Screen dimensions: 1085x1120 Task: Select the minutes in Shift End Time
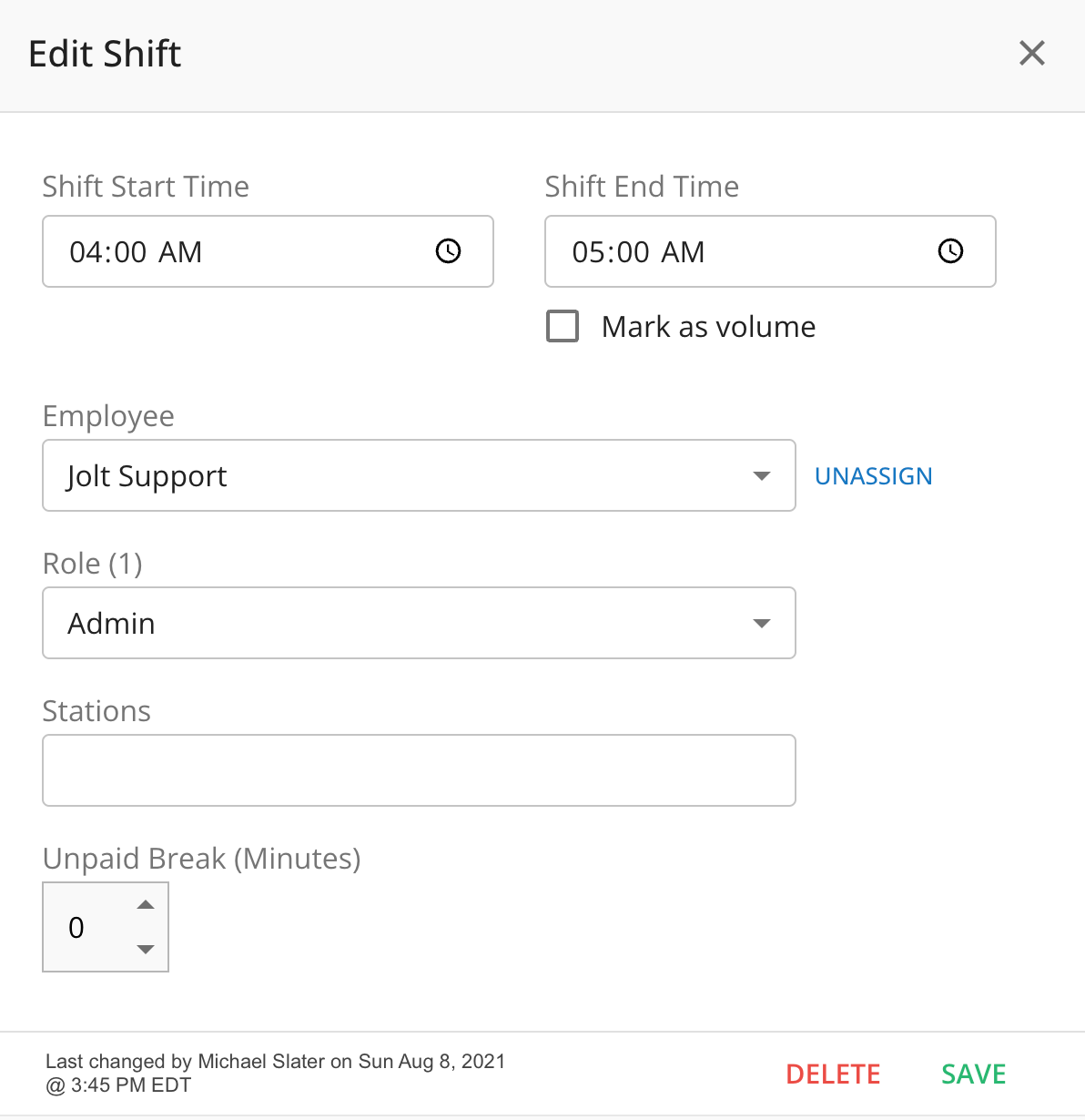[634, 252]
